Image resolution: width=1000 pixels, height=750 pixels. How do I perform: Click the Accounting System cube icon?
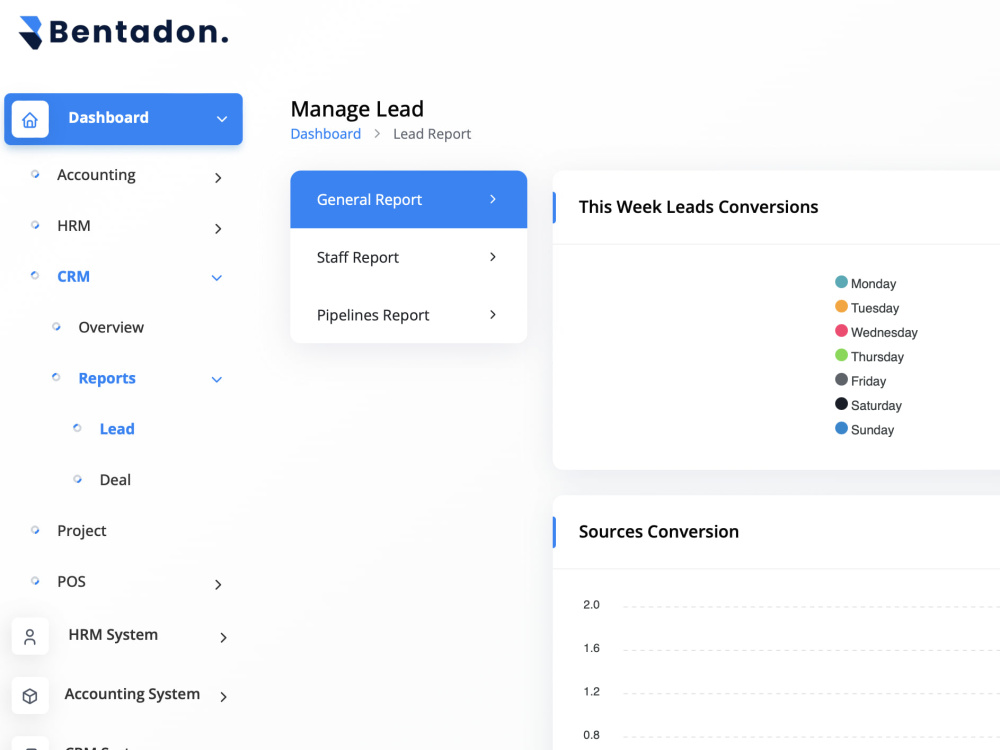[30, 696]
